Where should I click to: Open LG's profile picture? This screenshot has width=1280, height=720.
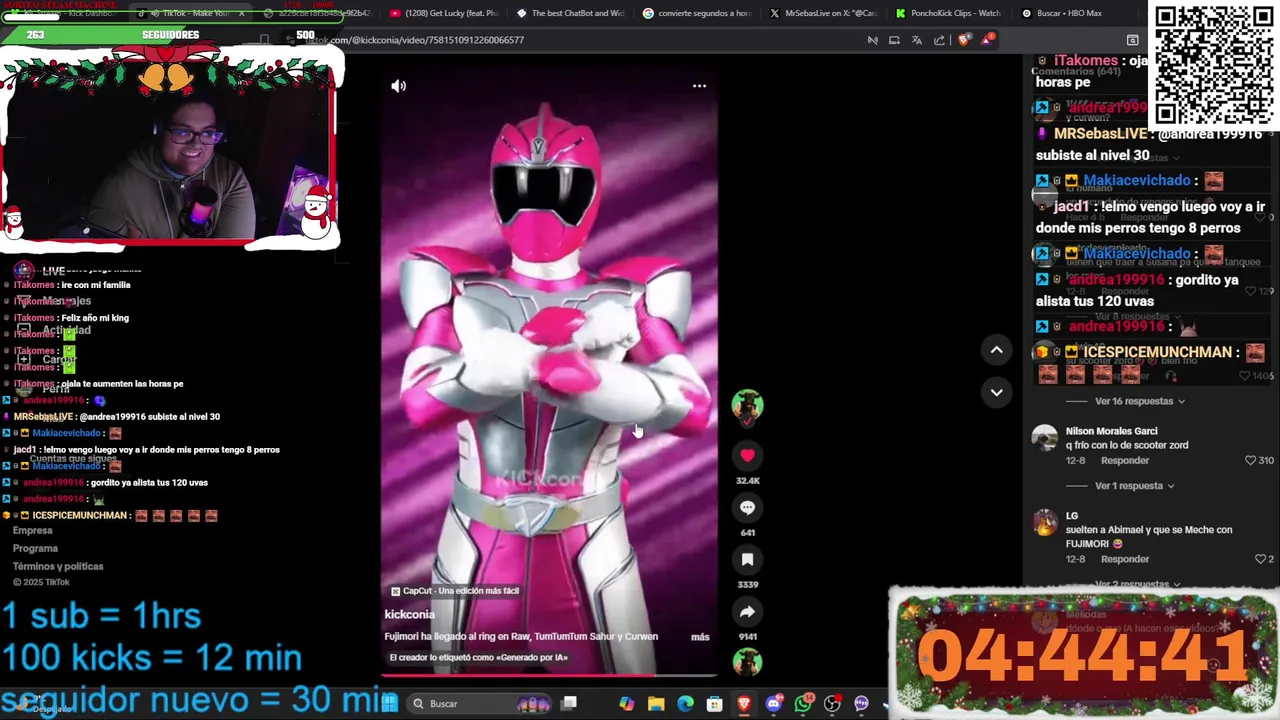pos(1045,522)
